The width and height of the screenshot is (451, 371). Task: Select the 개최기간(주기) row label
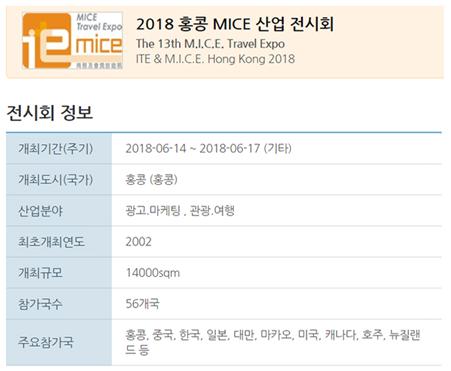[x=56, y=148]
